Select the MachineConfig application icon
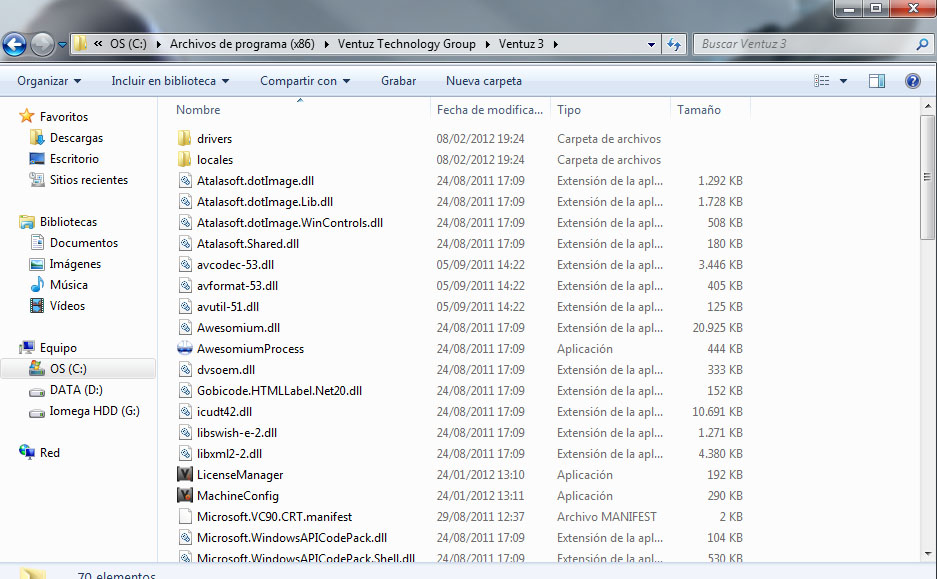The height and width of the screenshot is (579, 937). tap(185, 496)
